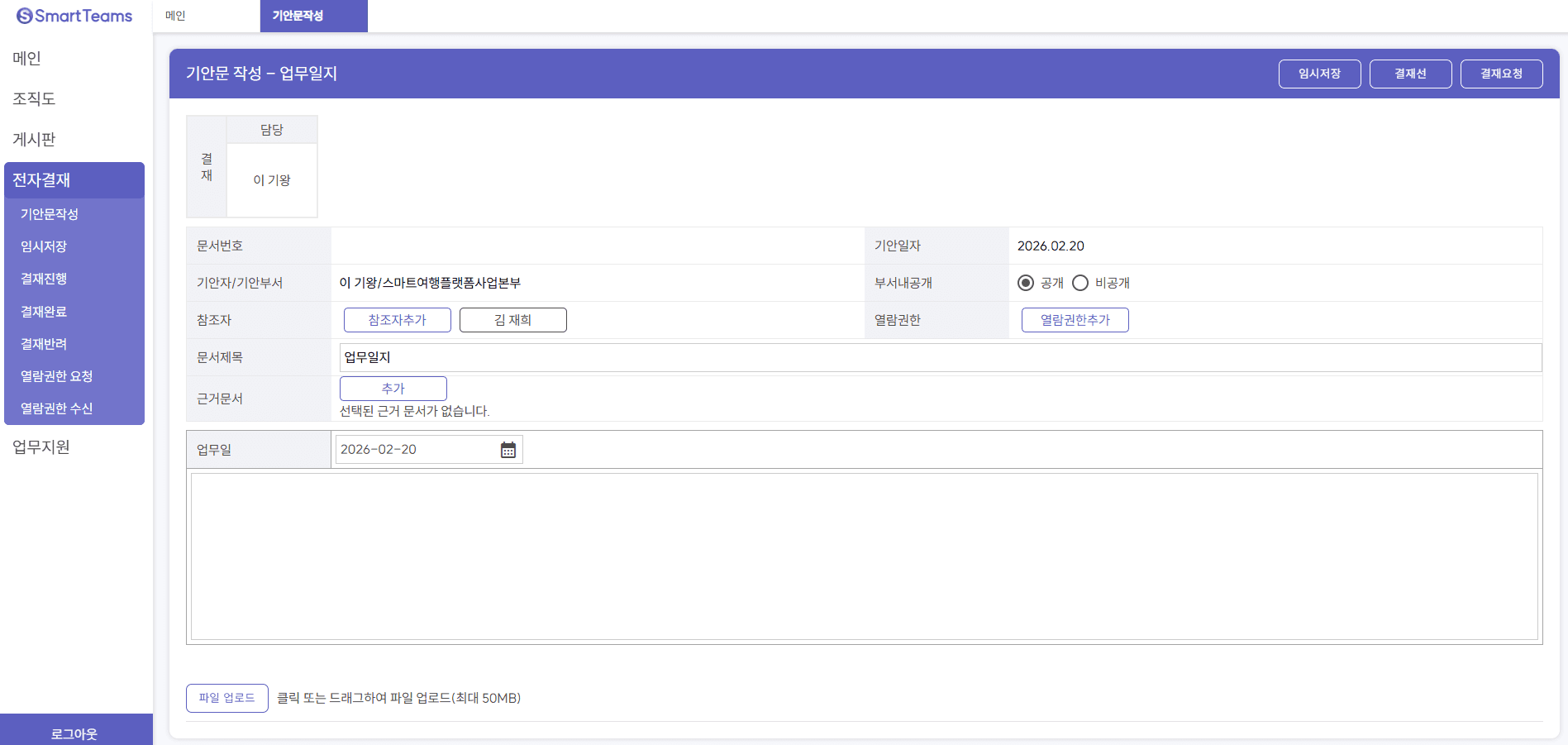Click the 파일 업로드 button
The image size is (1568, 745).
(x=226, y=698)
